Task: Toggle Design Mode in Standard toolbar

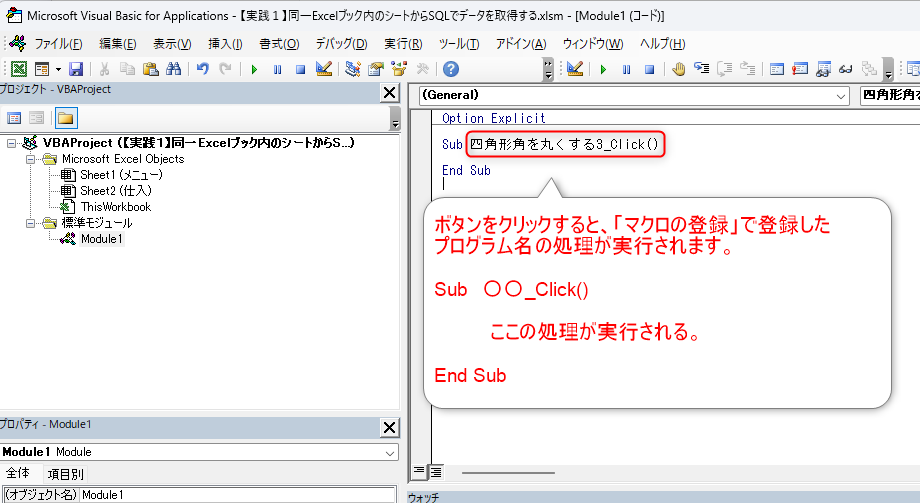Action: tap(323, 69)
